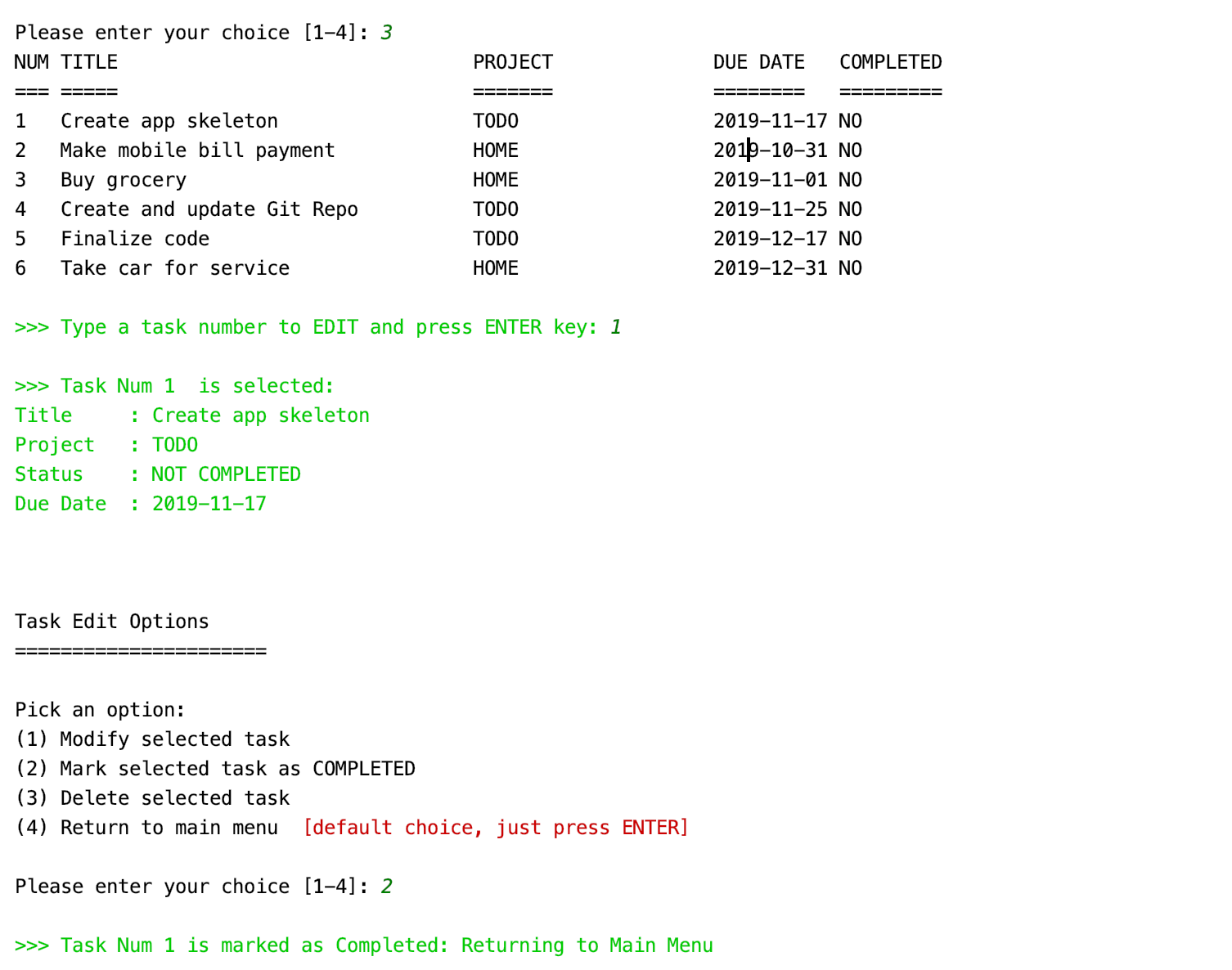The width and height of the screenshot is (1232, 970).
Task: Select the due date 2019-12-17
Action: [x=771, y=239]
